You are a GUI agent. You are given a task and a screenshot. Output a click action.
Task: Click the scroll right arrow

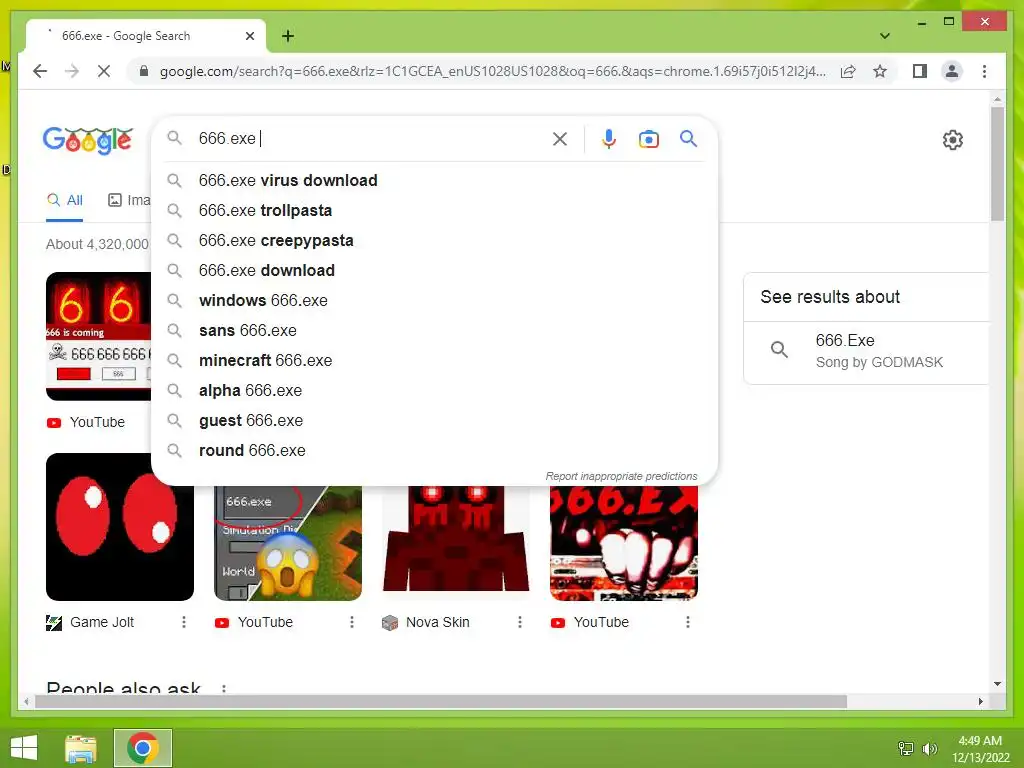980,701
